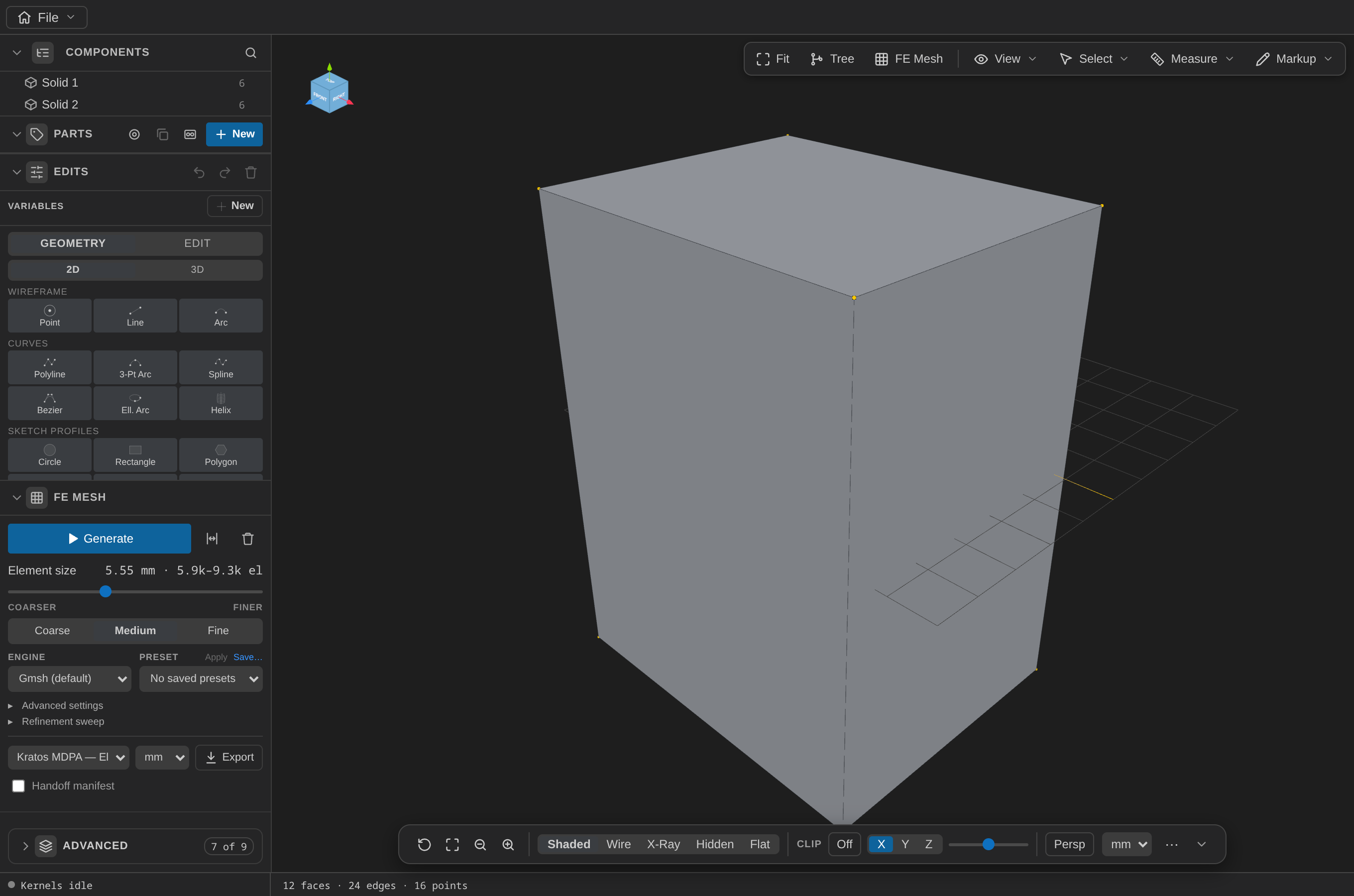Expand Refinement sweep disclosure

click(56, 722)
